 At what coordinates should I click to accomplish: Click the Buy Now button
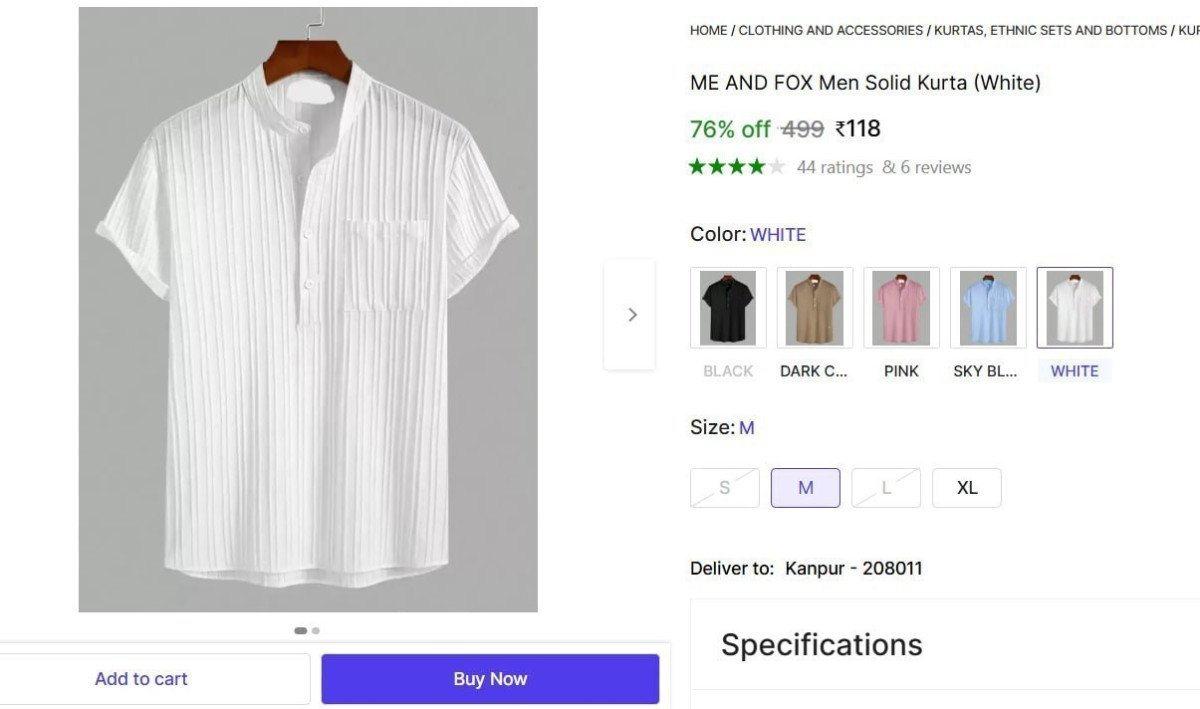(x=489, y=678)
